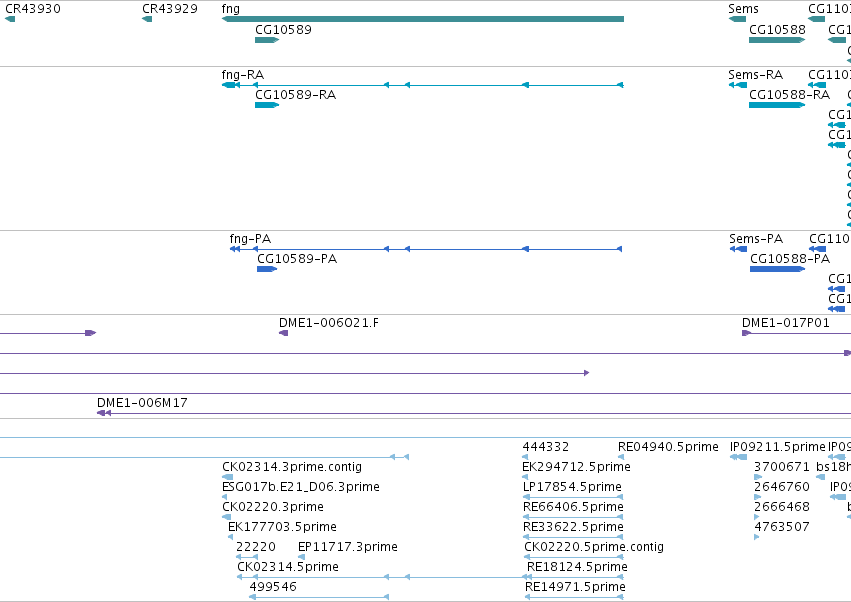Click the DME1-006O21.F feature marker

(283, 333)
